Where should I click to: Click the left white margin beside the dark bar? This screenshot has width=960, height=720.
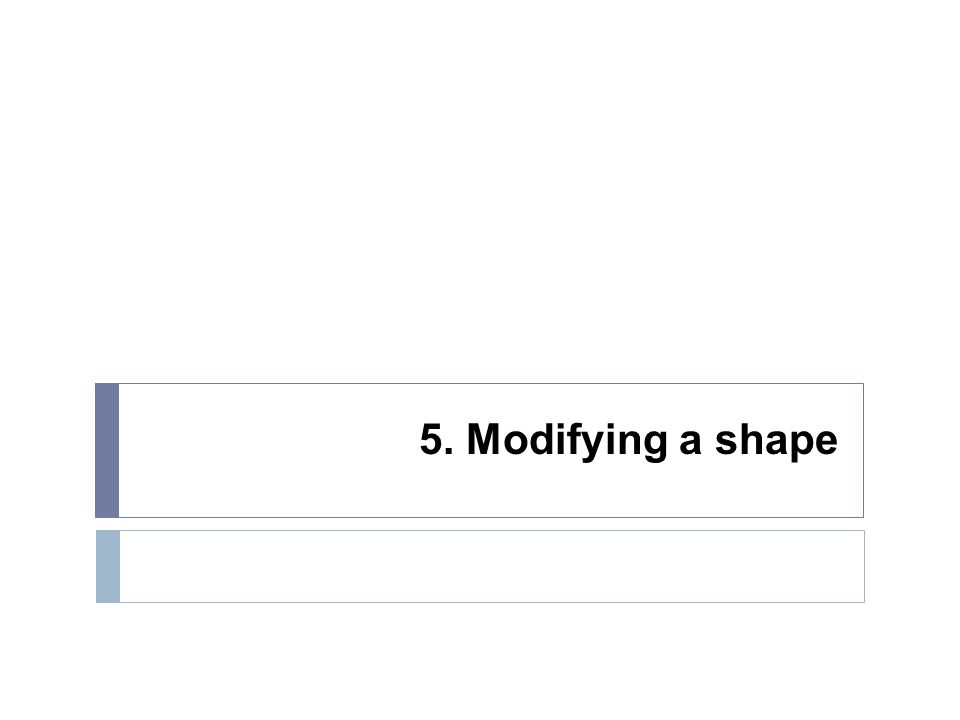[x=47, y=451]
